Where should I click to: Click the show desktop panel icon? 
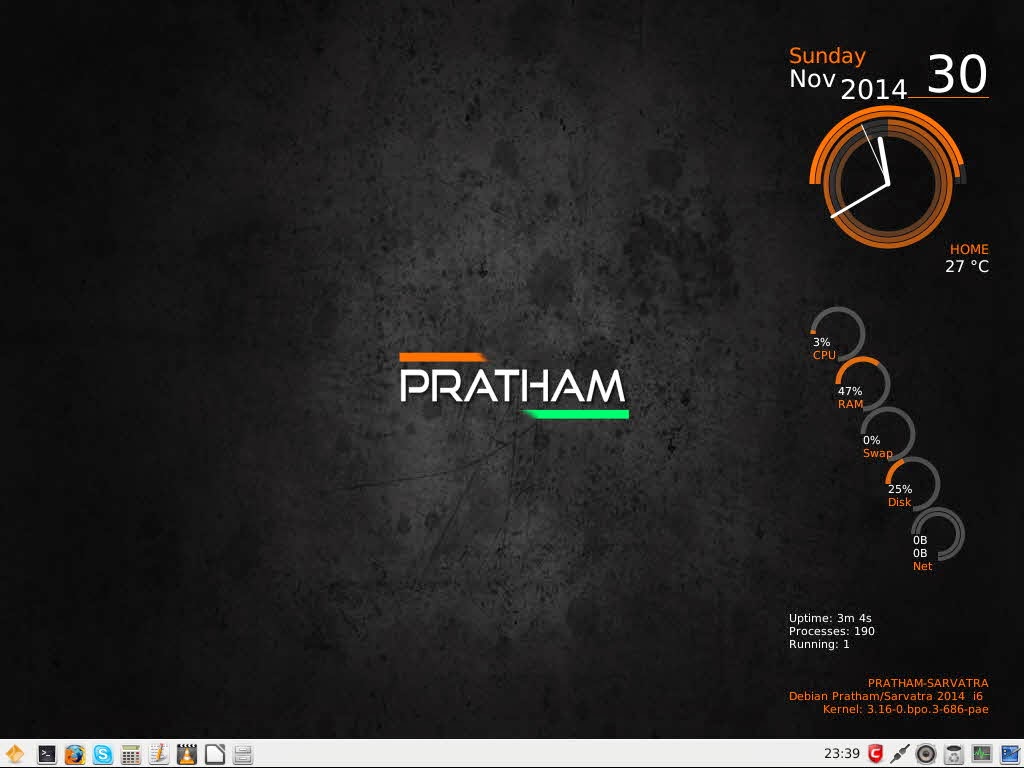point(1010,754)
